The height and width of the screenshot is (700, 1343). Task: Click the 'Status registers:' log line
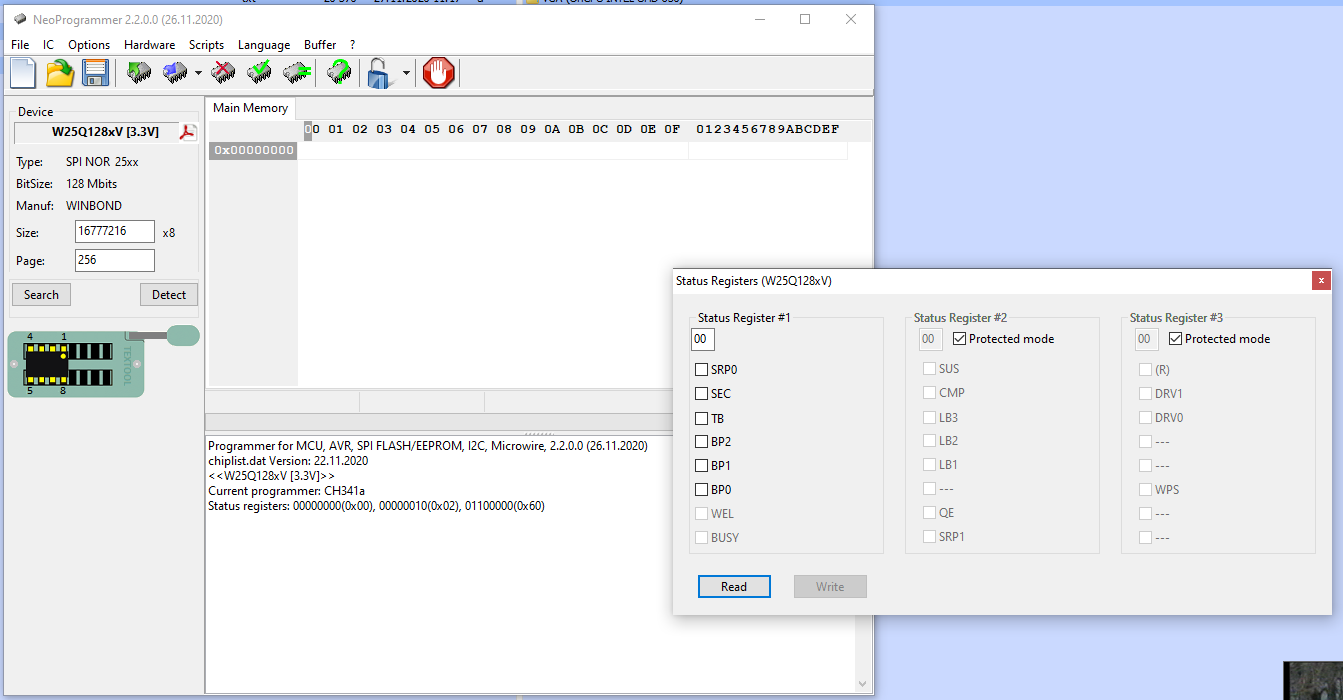(376, 506)
